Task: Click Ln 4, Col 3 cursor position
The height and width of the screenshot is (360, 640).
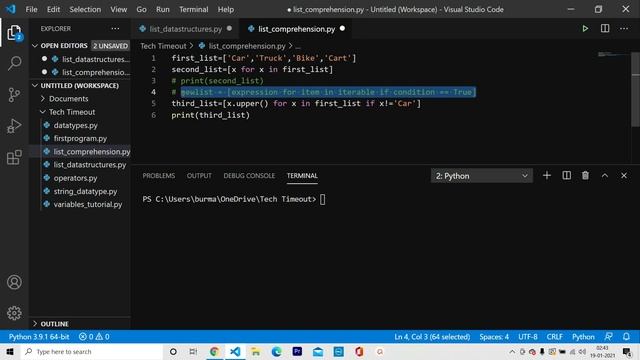Action: pyautogui.click(x=432, y=337)
